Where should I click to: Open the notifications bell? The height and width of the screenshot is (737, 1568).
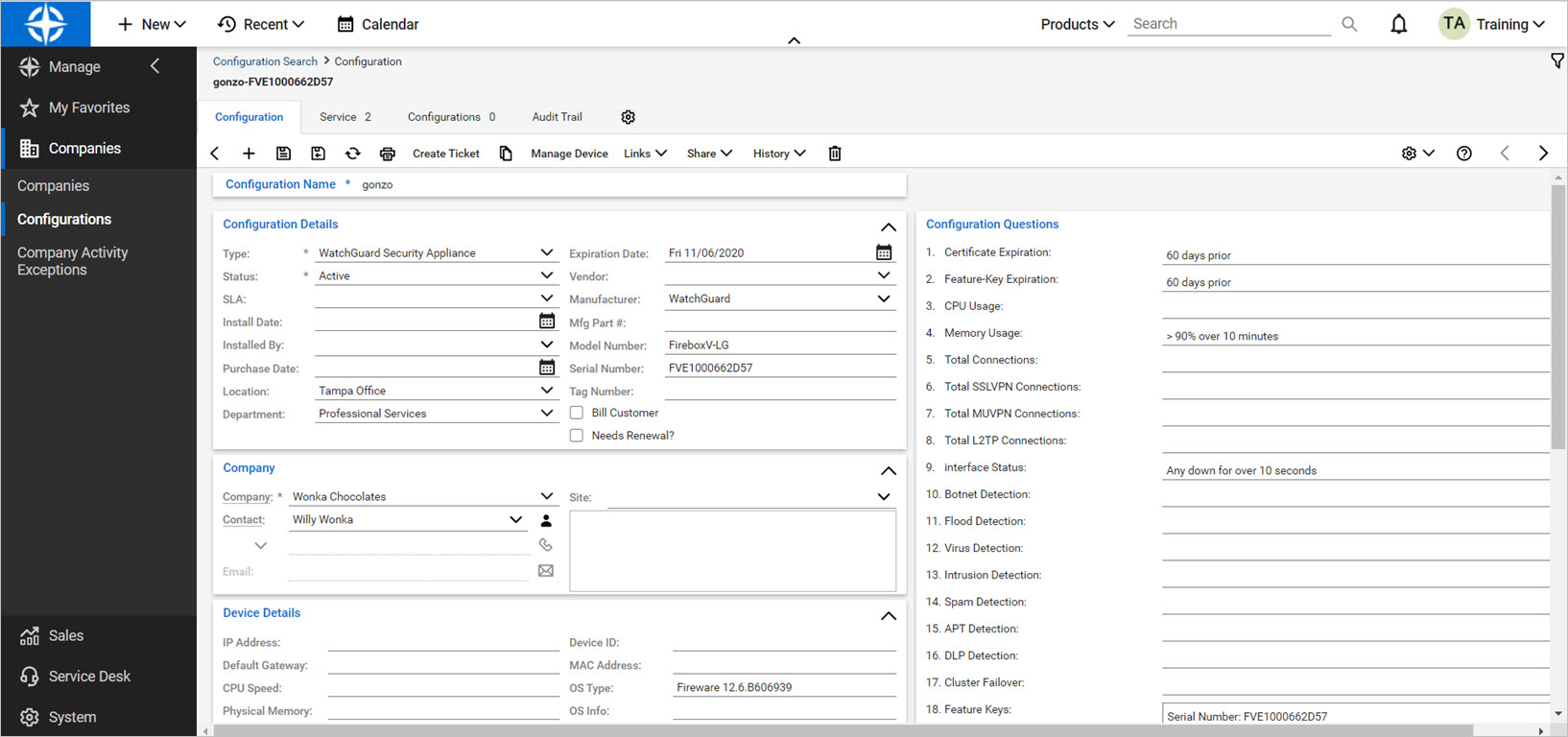[x=1398, y=24]
